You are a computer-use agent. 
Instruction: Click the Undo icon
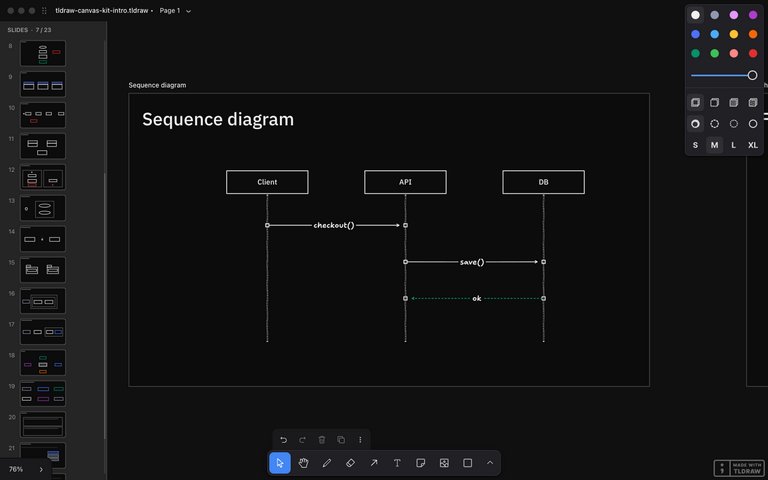283,440
